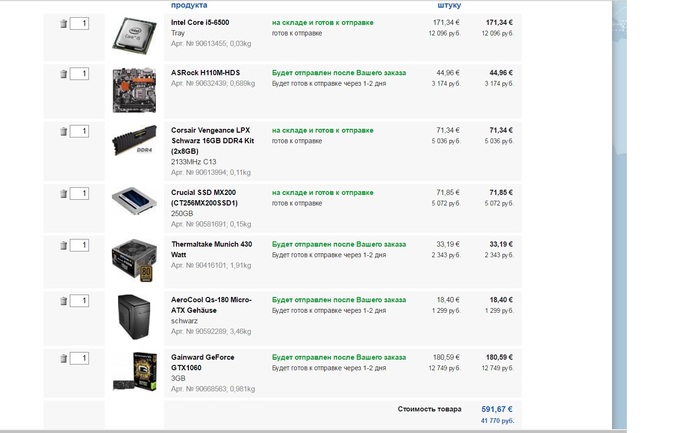View Crucial SSD product image
This screenshot has width=700, height=433.
click(134, 200)
